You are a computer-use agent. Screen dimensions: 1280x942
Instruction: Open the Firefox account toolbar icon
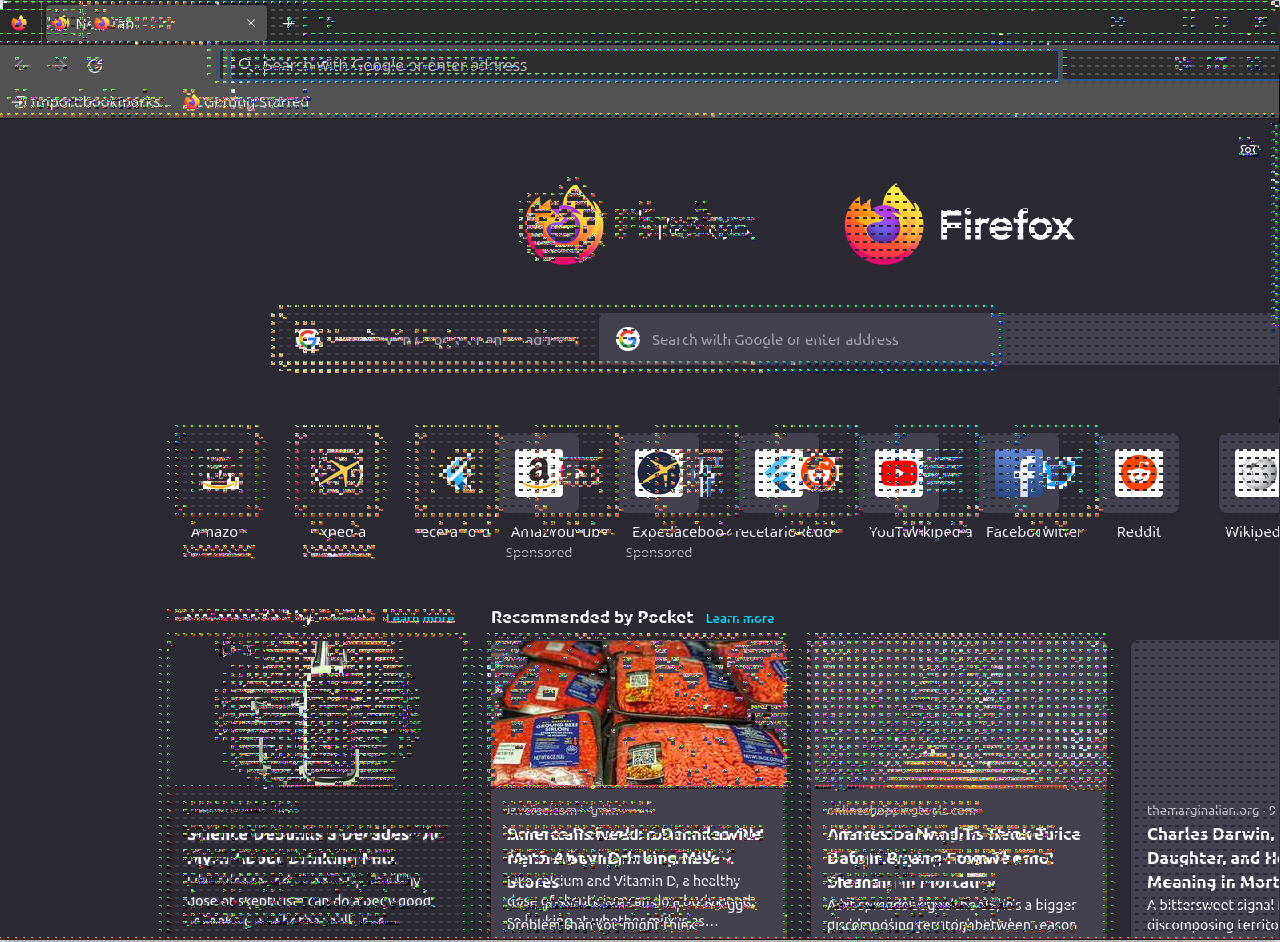(1217, 65)
